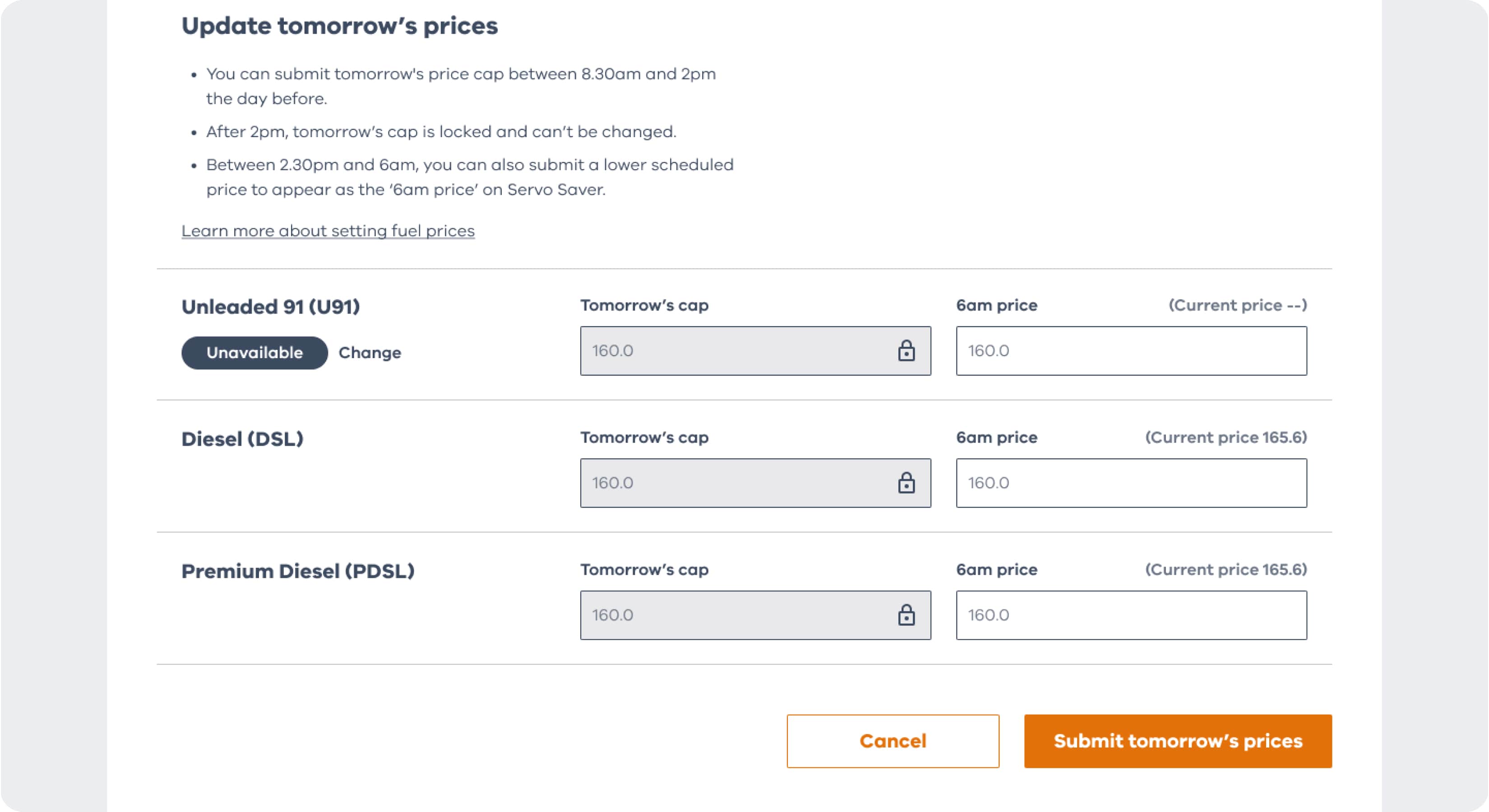This screenshot has height=812, width=1489.
Task: Click the lock icon in Diesel cap field
Action: pos(906,483)
